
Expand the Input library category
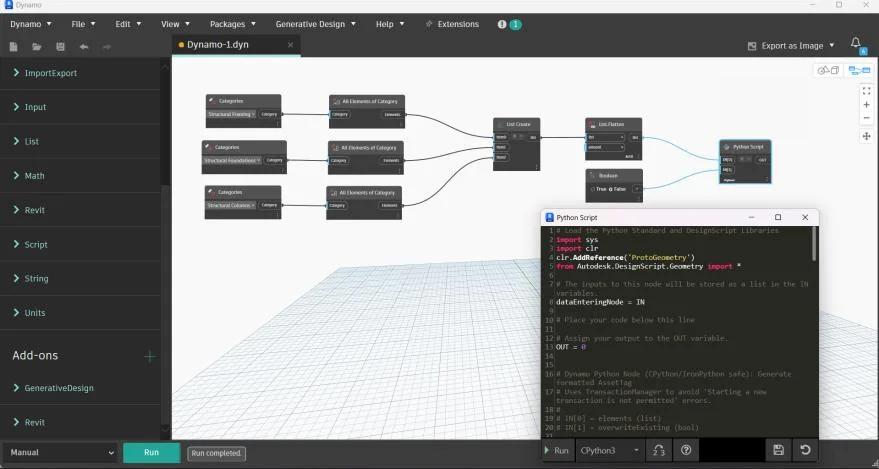click(x=80, y=107)
